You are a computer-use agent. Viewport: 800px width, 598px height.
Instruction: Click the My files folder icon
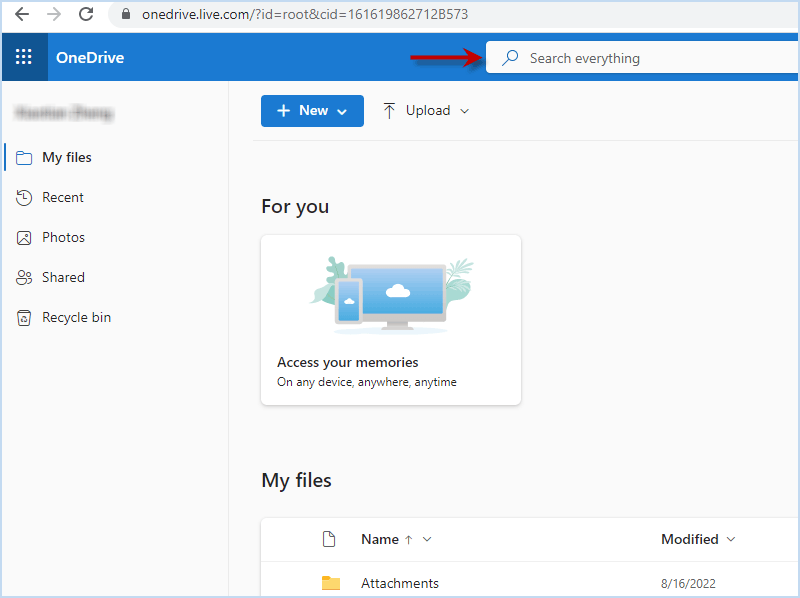pos(24,158)
